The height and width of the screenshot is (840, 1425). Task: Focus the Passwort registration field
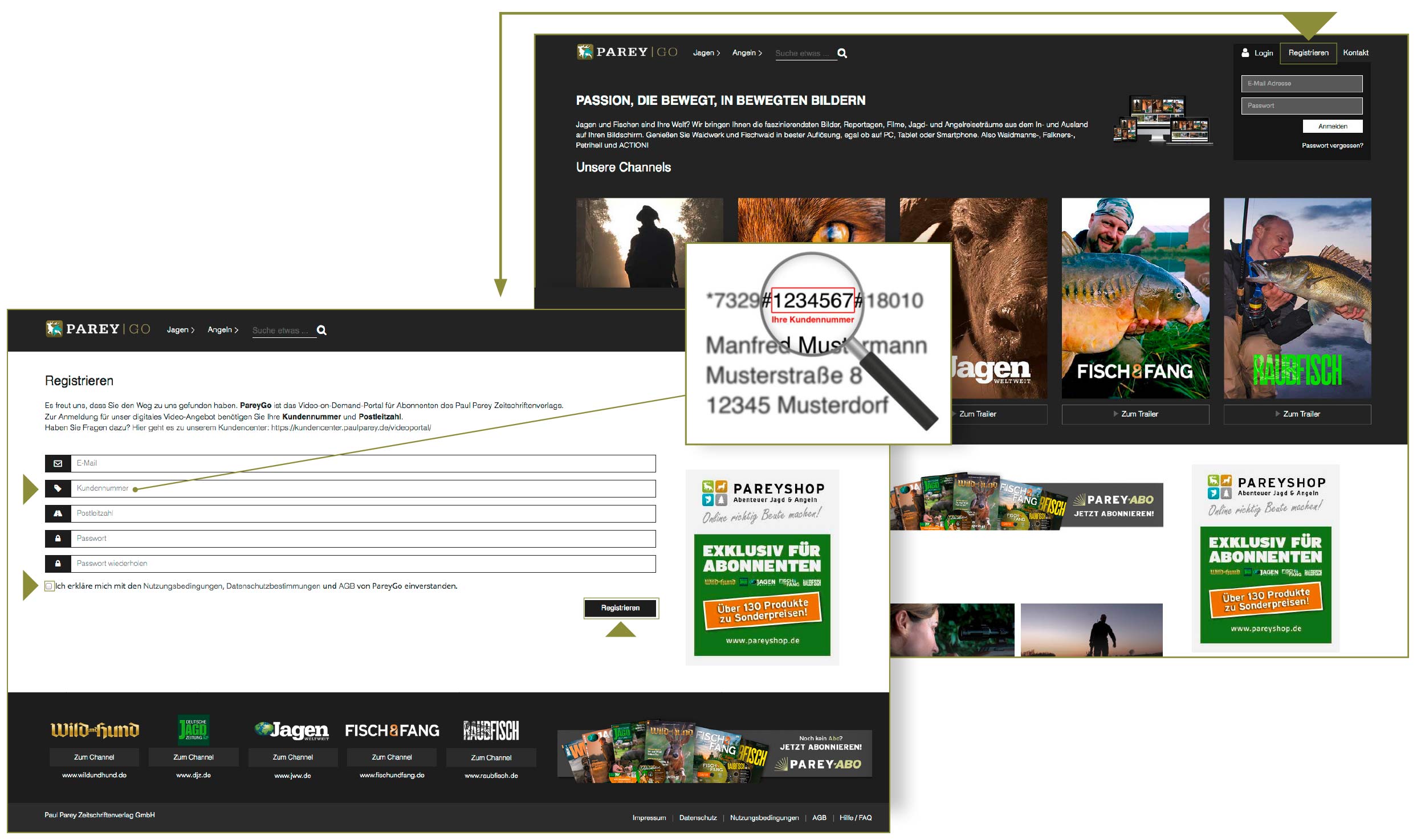tap(363, 539)
